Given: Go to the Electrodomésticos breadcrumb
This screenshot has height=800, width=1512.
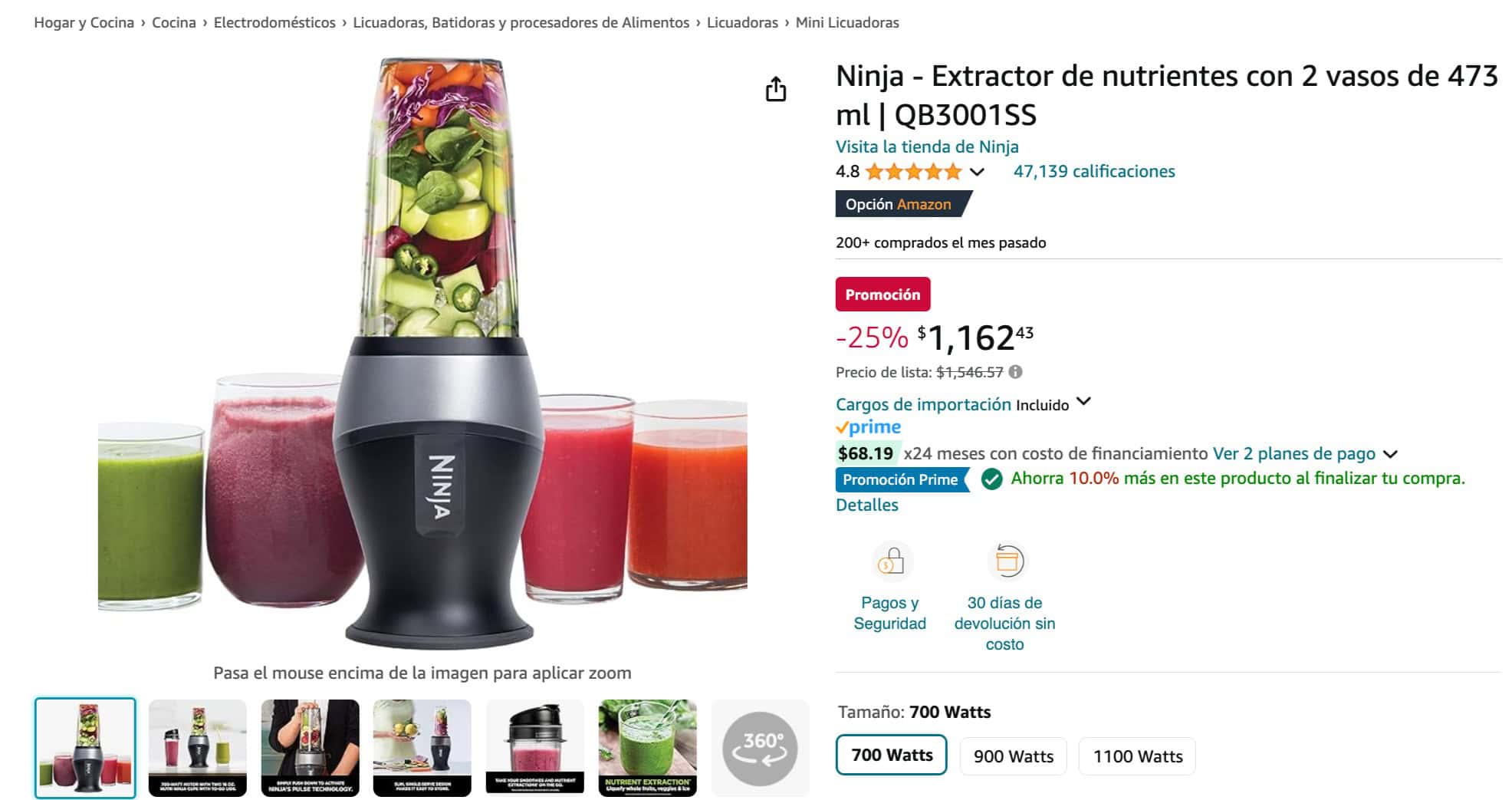Looking at the screenshot, I should point(274,22).
